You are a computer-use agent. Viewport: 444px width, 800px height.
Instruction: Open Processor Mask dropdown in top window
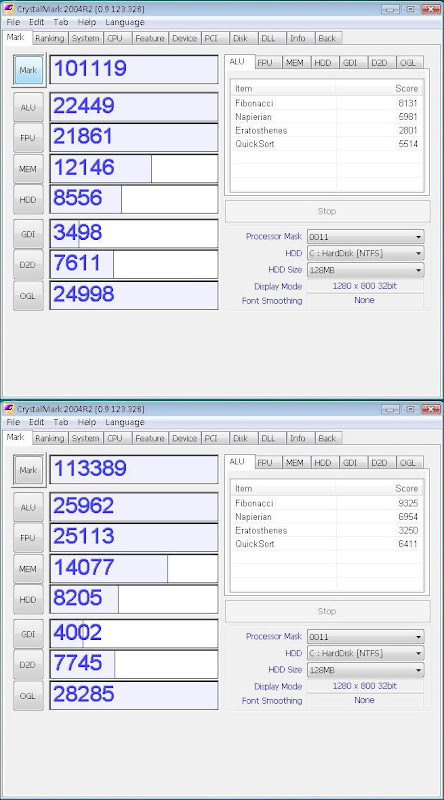pyautogui.click(x=365, y=237)
